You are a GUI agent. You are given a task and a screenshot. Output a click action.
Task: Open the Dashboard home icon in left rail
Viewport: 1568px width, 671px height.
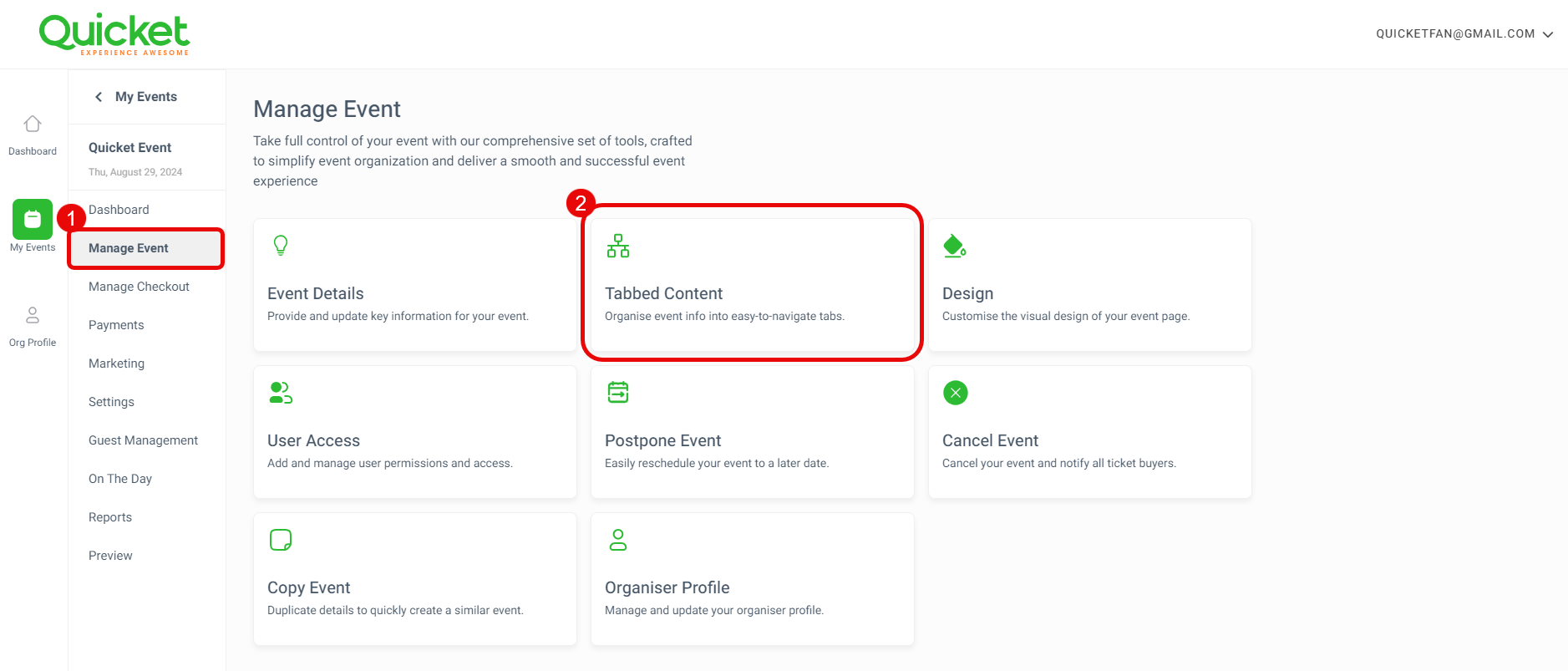(33, 124)
